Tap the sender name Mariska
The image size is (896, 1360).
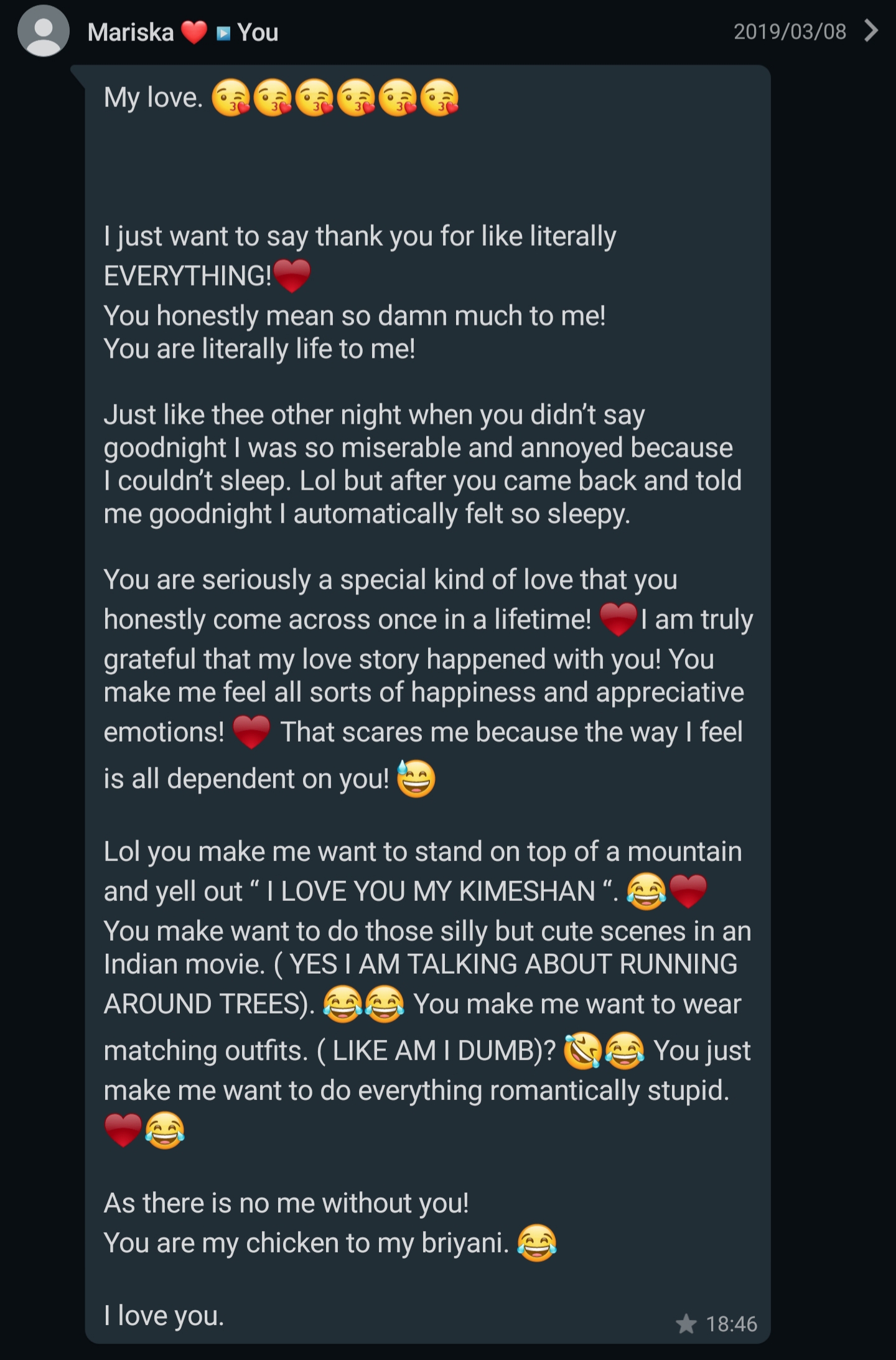(131, 32)
